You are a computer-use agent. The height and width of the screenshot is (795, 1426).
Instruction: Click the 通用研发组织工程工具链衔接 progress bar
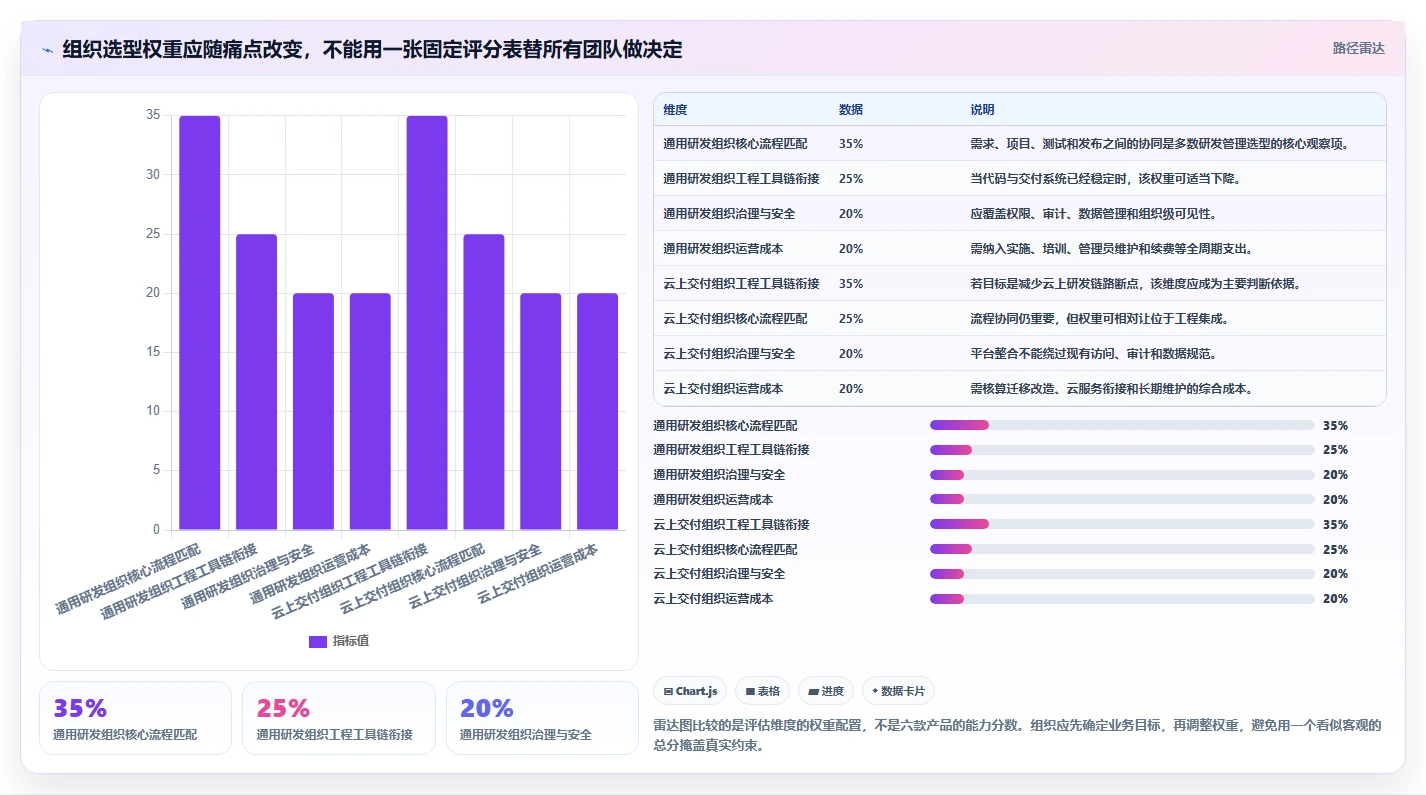click(1122, 450)
